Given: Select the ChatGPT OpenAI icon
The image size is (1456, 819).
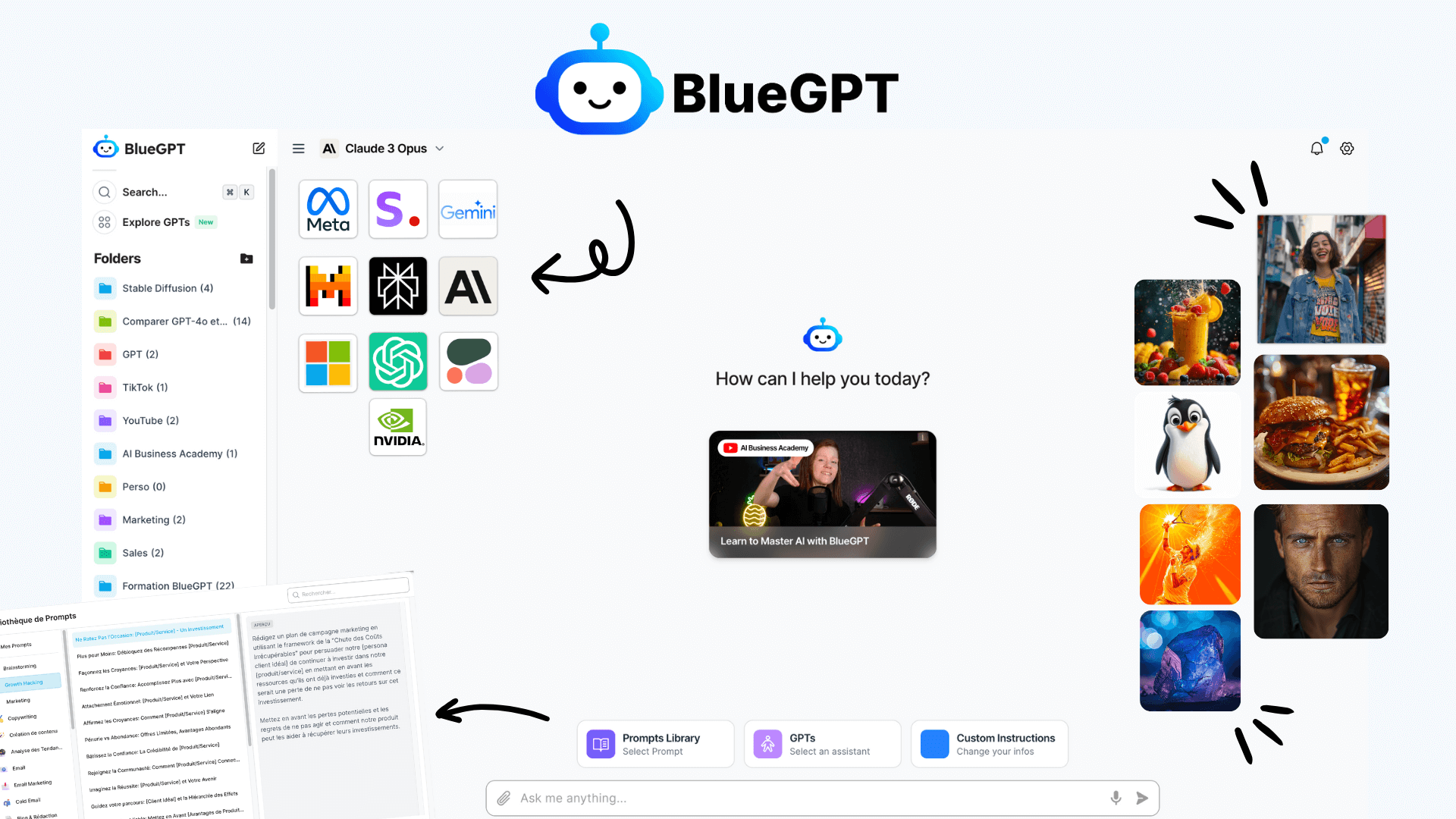Looking at the screenshot, I should pyautogui.click(x=397, y=362).
